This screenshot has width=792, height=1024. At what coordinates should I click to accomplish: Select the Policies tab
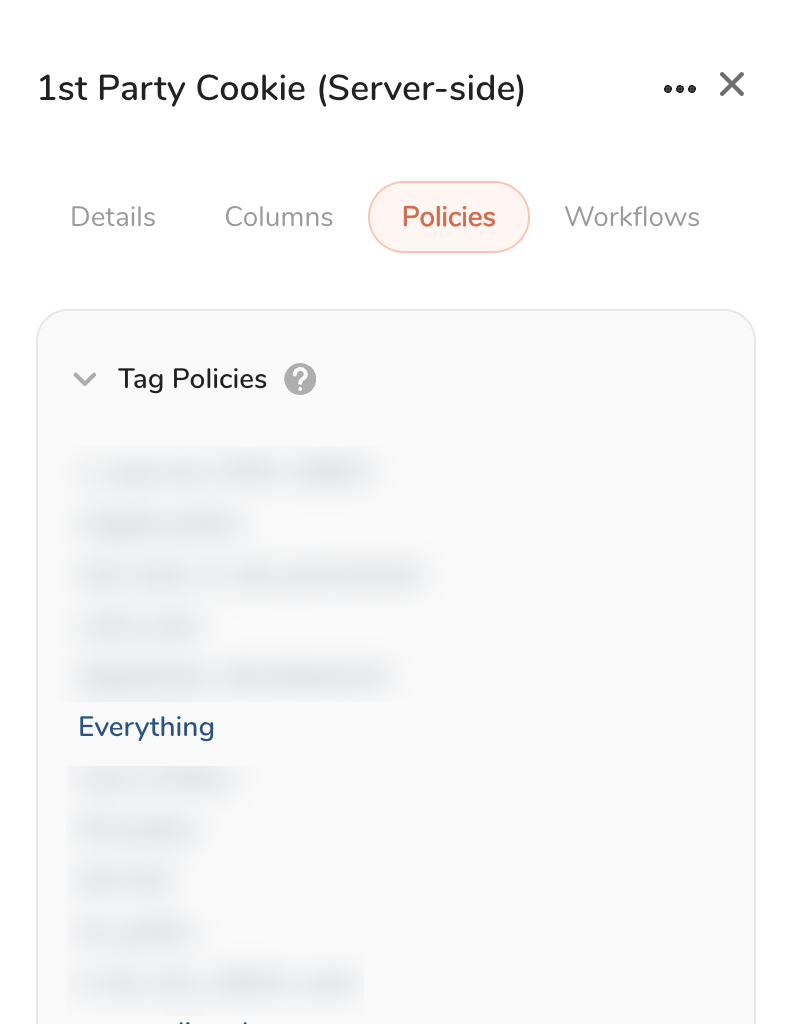[x=449, y=217]
